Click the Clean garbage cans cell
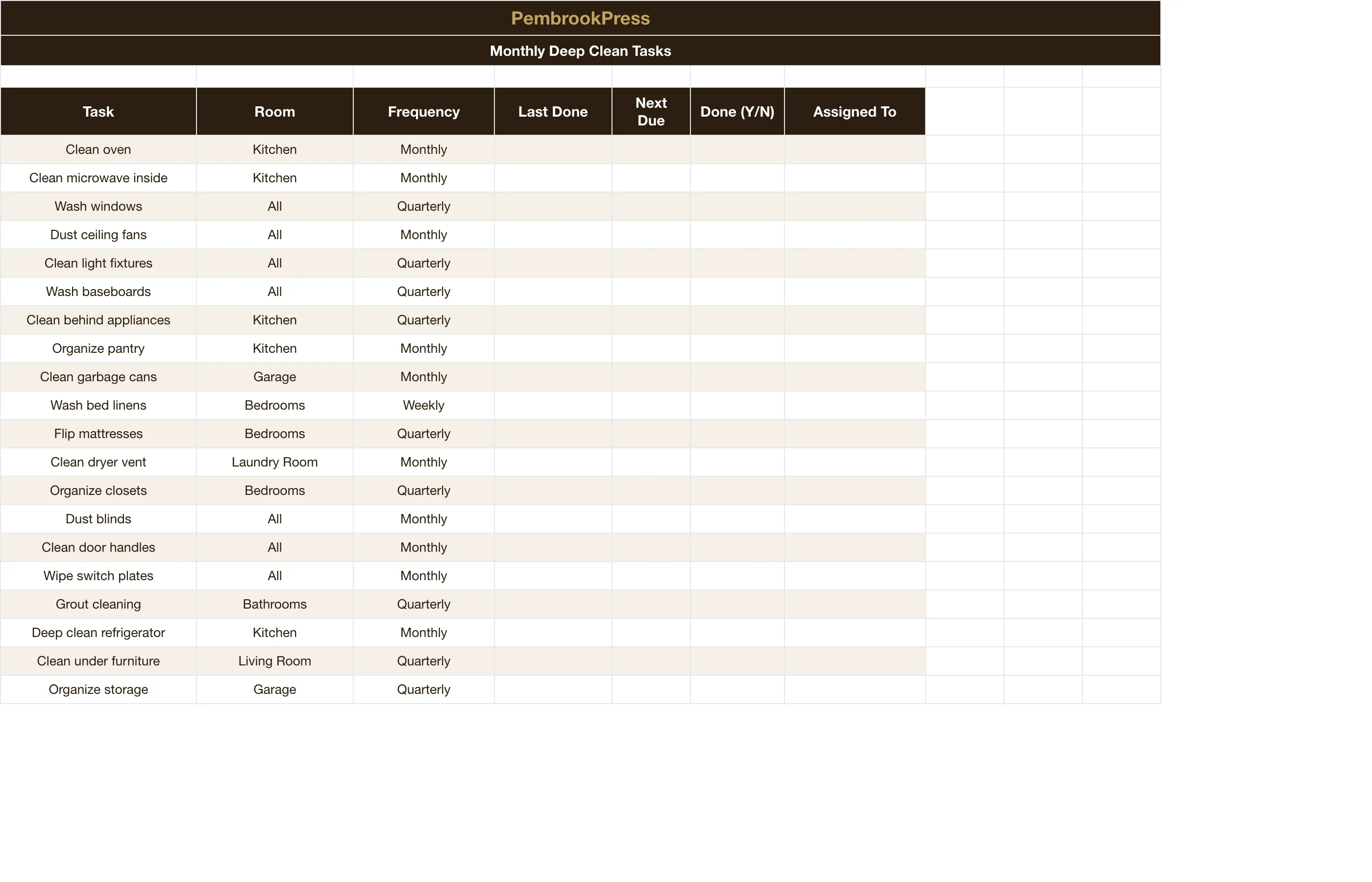 pyautogui.click(x=98, y=377)
